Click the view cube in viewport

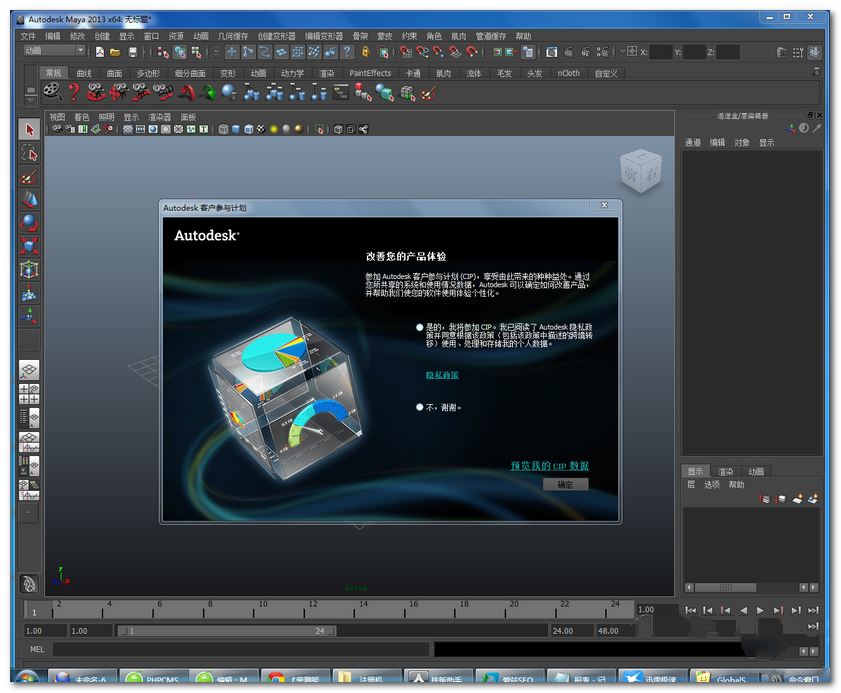[640, 172]
